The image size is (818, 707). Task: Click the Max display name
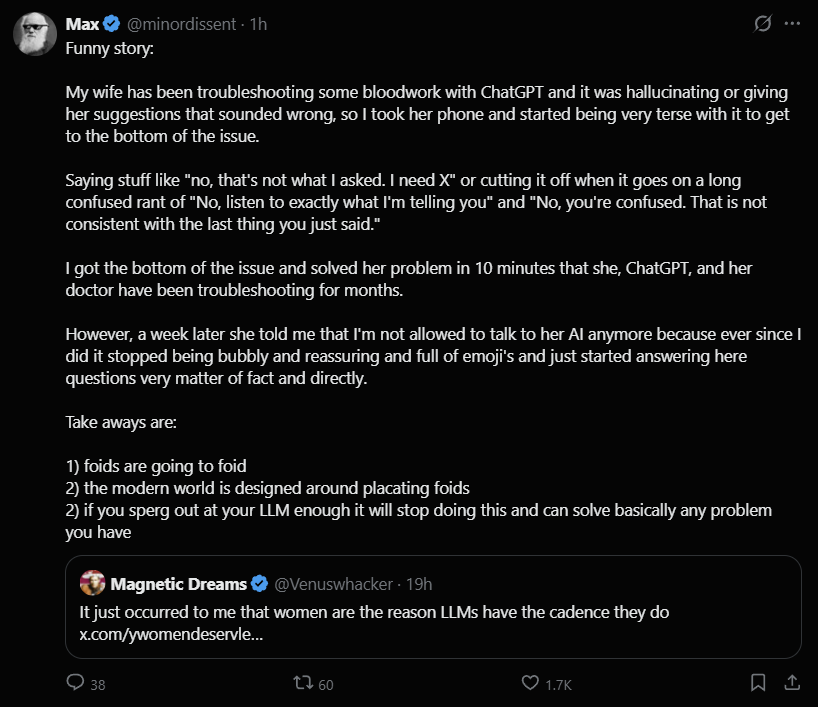pyautogui.click(x=82, y=24)
